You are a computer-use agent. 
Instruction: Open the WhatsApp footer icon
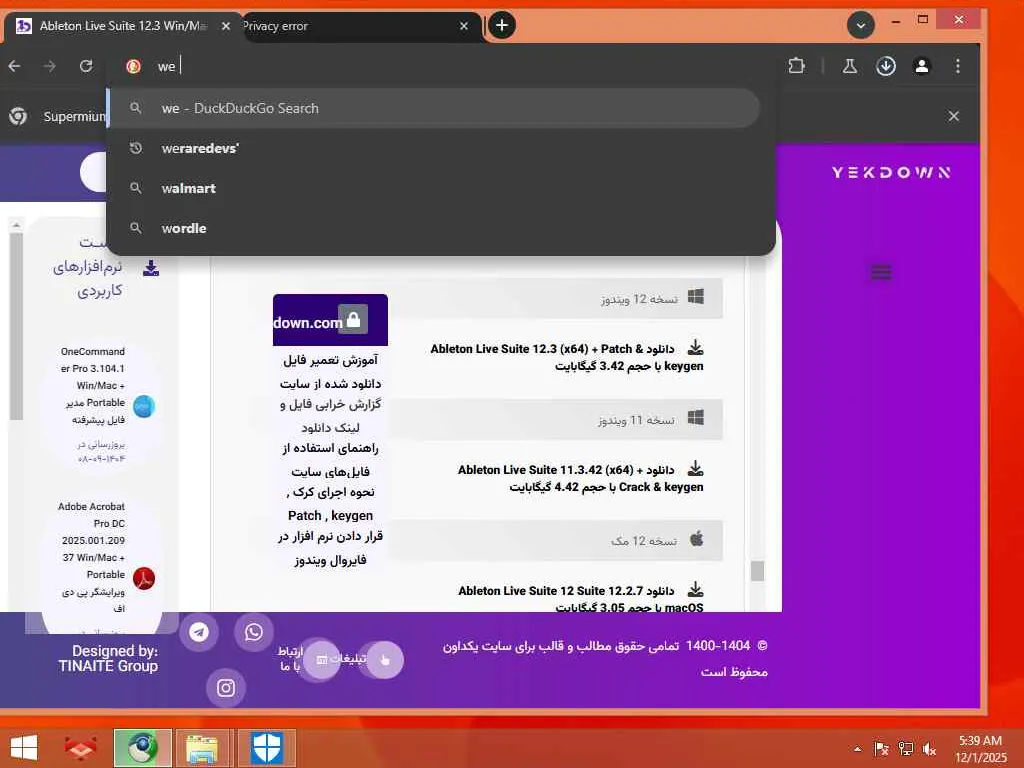pos(254,632)
